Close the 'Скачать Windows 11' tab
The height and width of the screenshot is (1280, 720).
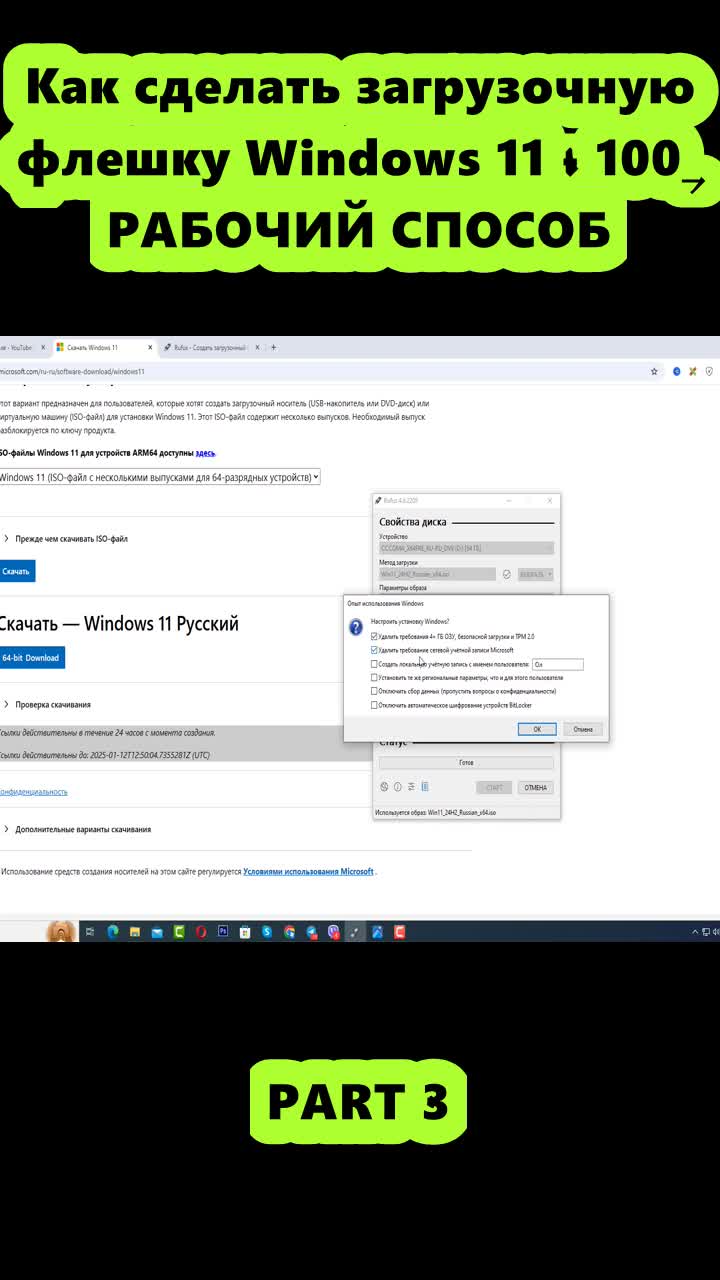pyautogui.click(x=150, y=347)
